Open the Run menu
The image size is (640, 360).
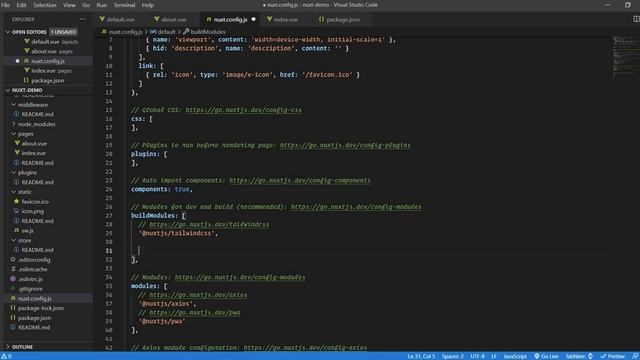coord(102,5)
